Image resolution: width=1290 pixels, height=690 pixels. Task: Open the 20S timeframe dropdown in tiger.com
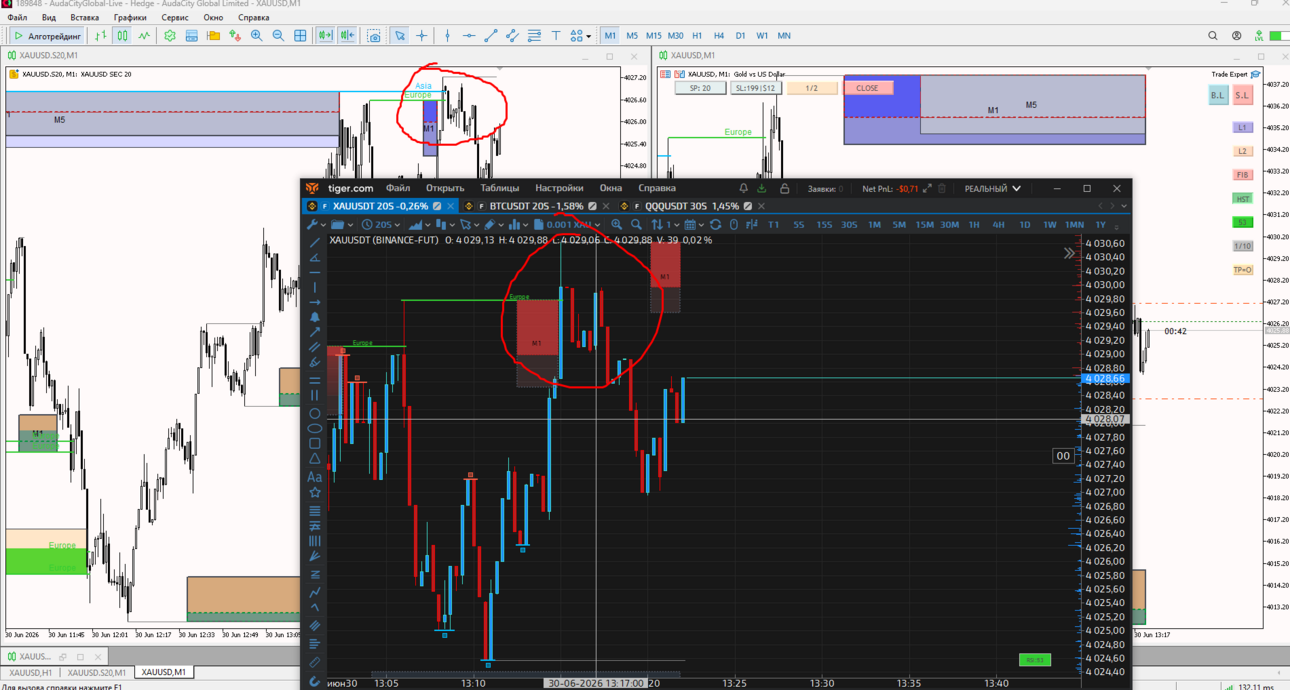[x=380, y=225]
